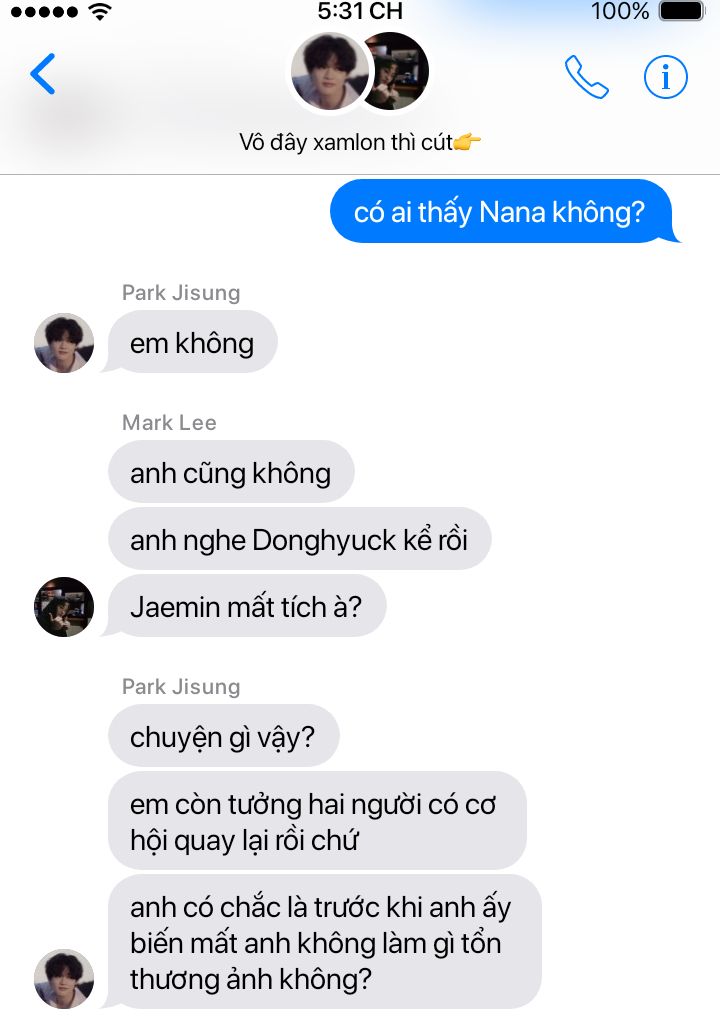Viewport: 720px width, 1026px height.
Task: Tap the message 'anh cũng không'
Action: 231,472
